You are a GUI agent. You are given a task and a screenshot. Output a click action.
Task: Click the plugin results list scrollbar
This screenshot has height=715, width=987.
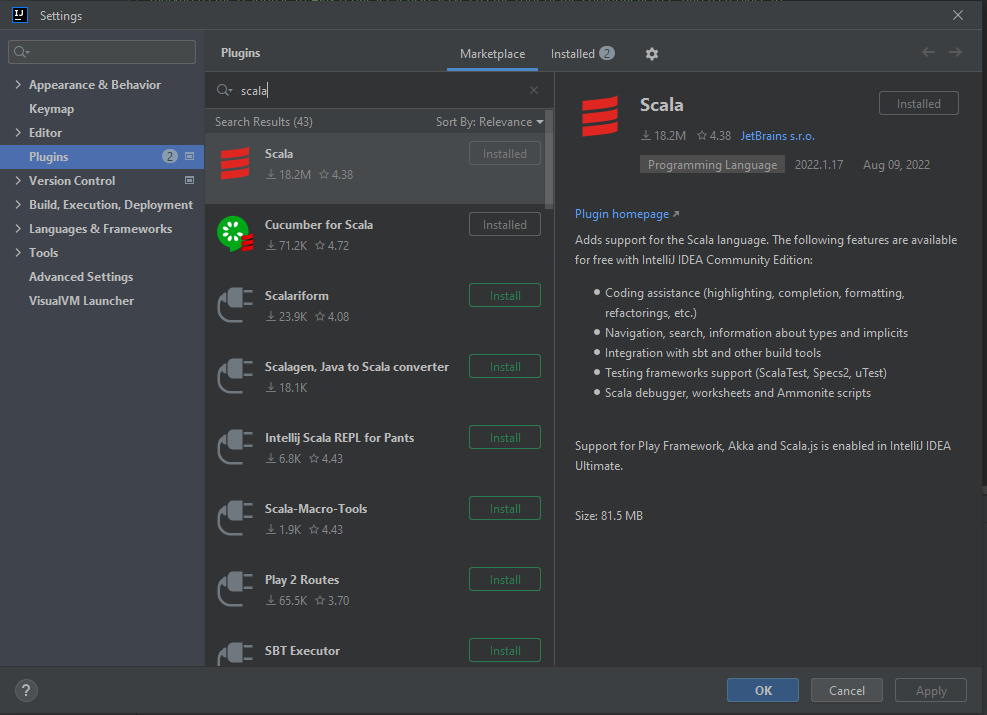coord(549,159)
